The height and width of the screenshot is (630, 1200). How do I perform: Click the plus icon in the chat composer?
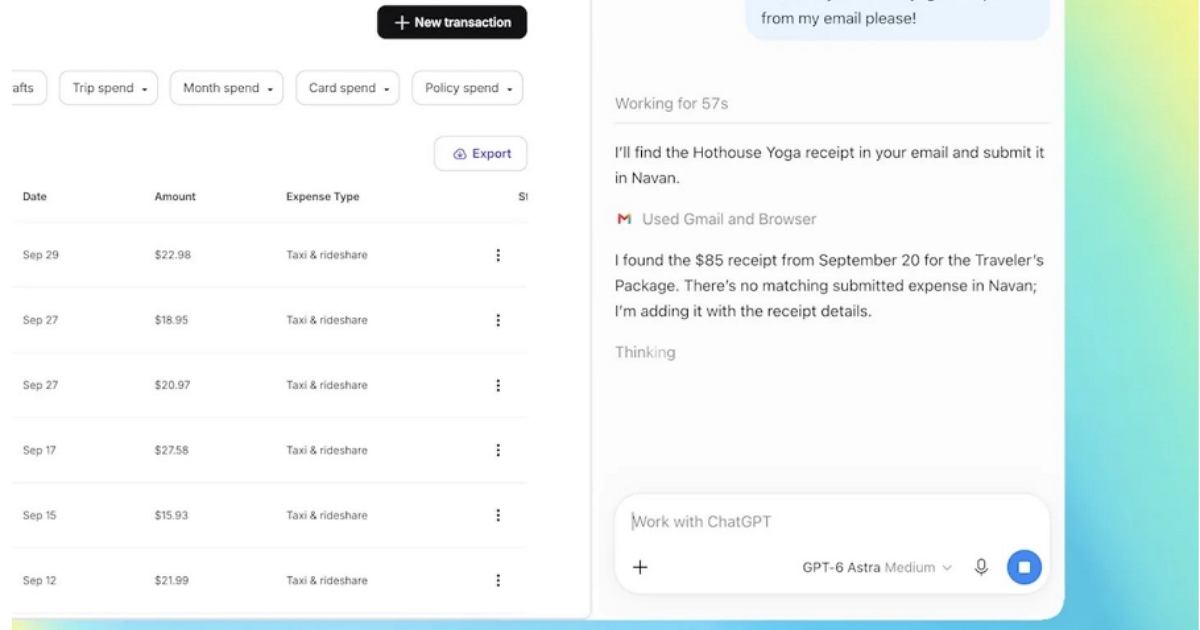point(641,567)
